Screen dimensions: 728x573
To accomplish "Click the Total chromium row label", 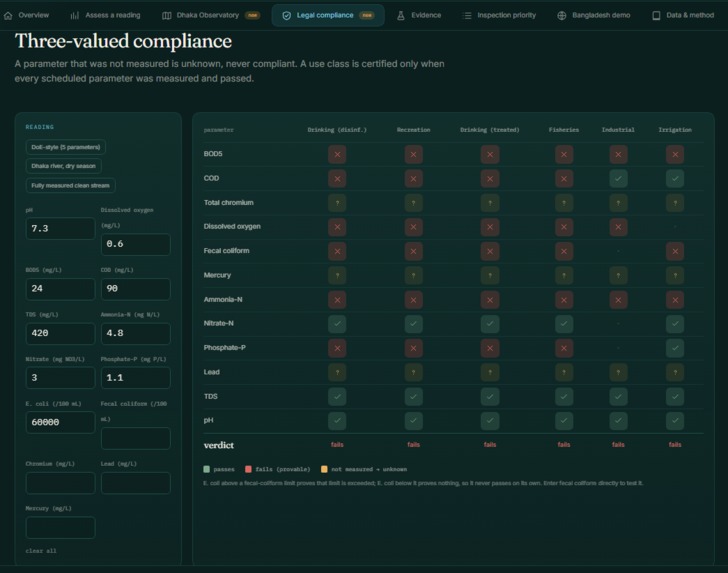I will (228, 202).
